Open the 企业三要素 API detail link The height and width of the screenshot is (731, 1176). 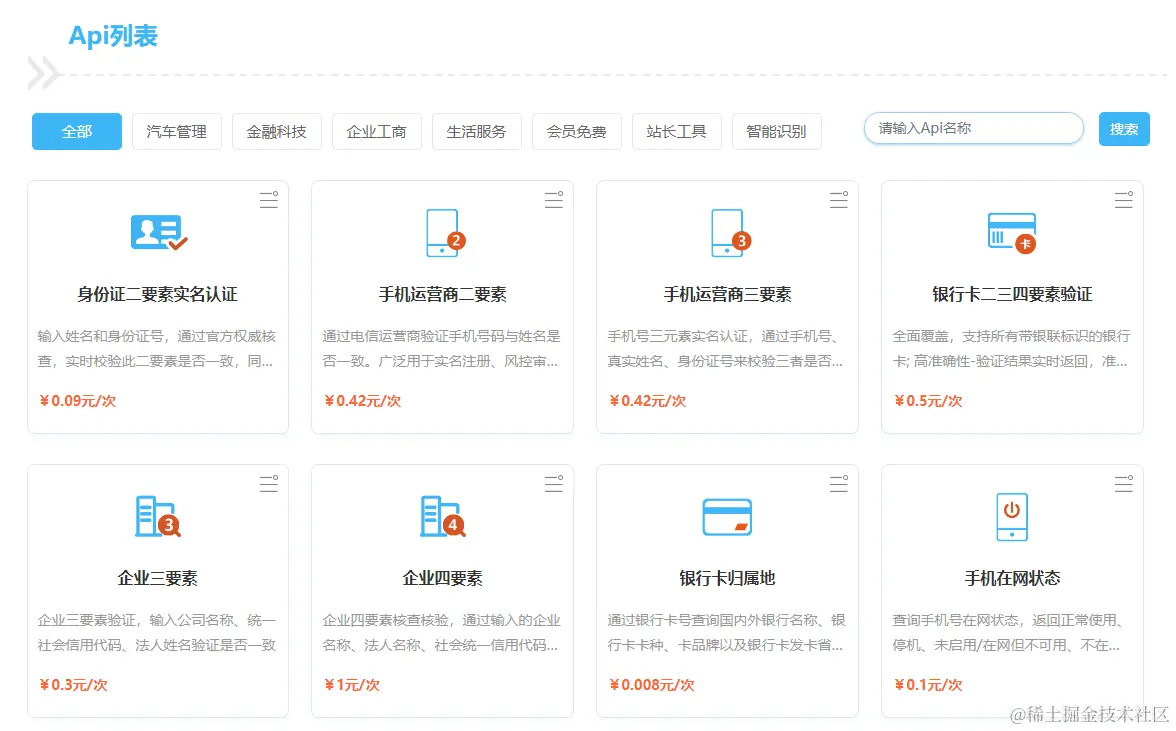tap(157, 577)
